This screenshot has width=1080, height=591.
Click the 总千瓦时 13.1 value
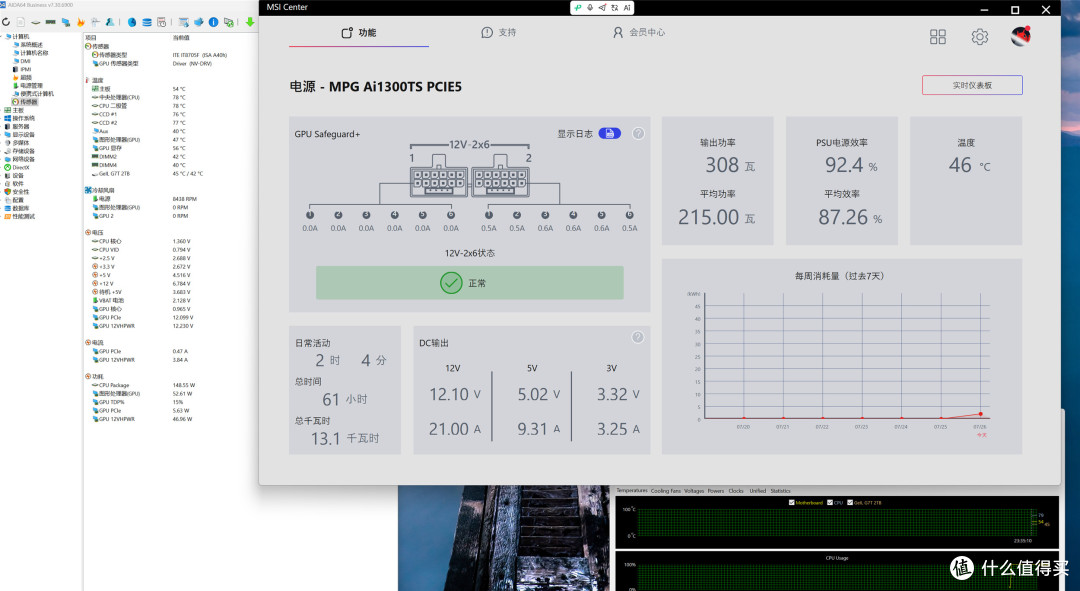(344, 438)
